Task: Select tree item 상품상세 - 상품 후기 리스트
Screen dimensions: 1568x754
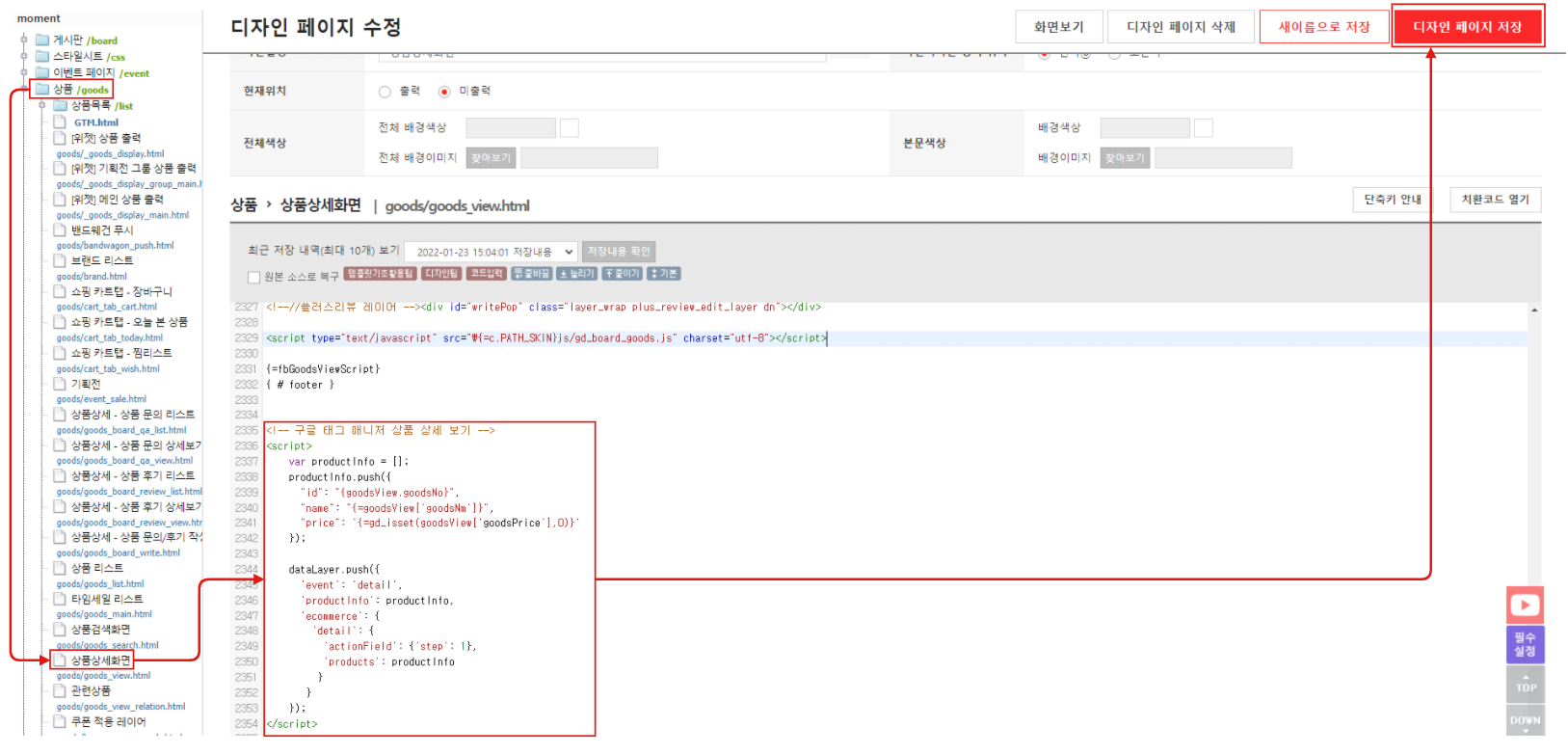Action: pyautogui.click(x=133, y=475)
